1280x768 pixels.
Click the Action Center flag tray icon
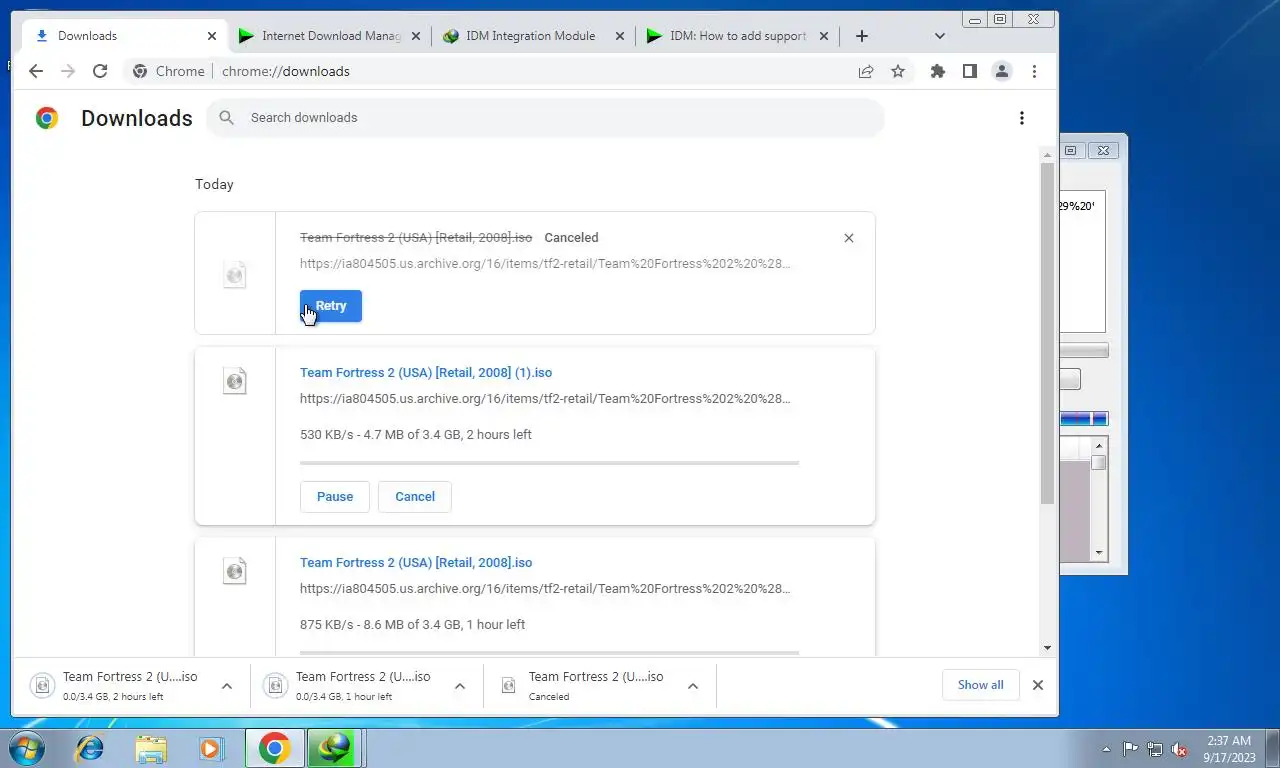click(x=1130, y=749)
